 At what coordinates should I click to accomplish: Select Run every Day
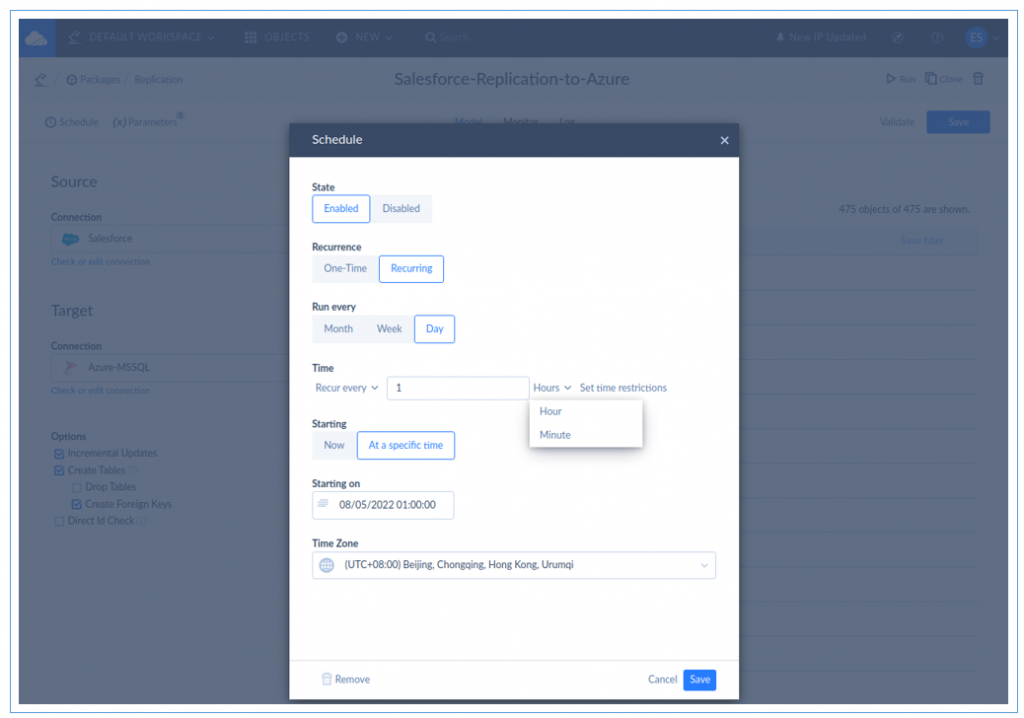(434, 329)
